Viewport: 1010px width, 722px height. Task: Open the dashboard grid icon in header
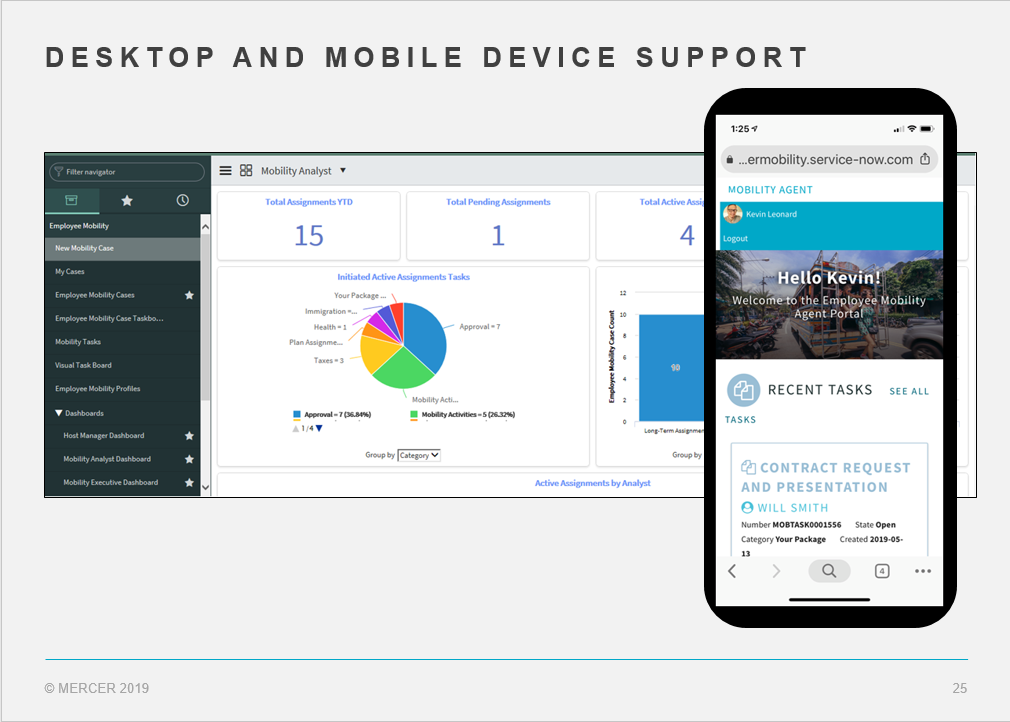pyautogui.click(x=245, y=171)
